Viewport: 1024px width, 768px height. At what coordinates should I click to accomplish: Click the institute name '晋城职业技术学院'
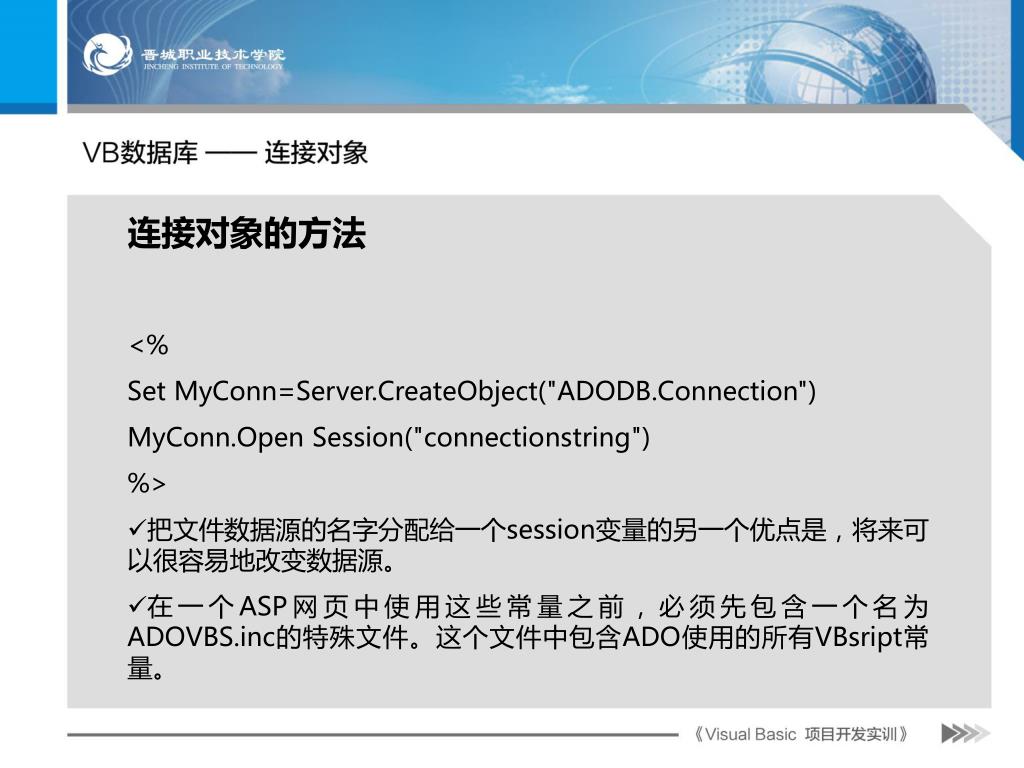pyautogui.click(x=213, y=54)
